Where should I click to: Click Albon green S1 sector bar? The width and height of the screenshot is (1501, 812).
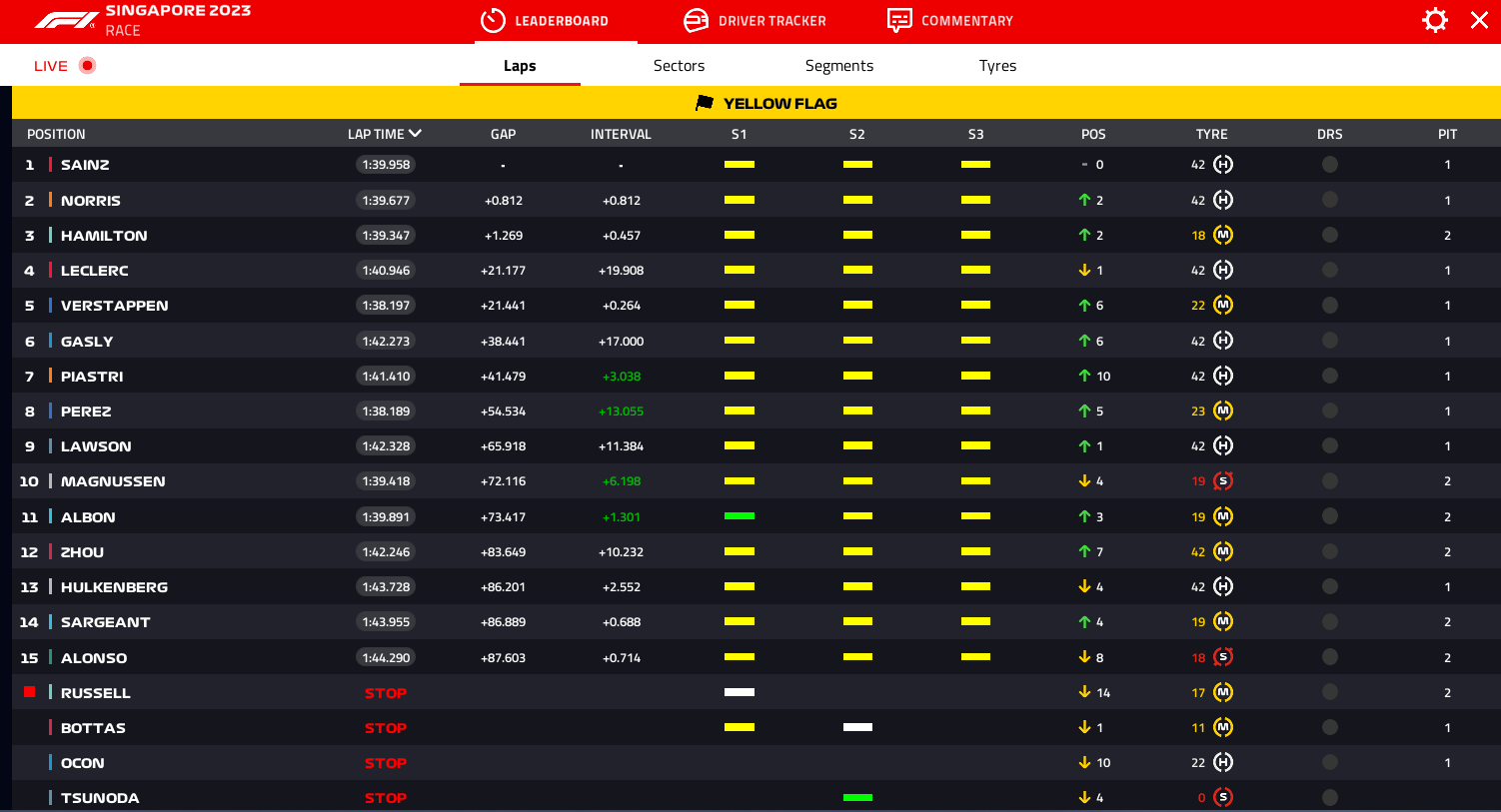point(740,516)
